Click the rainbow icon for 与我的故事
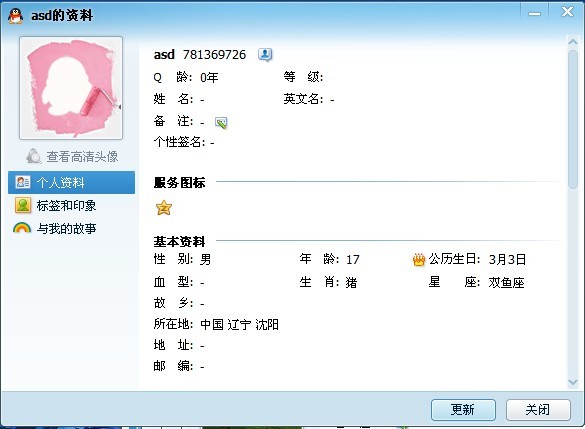This screenshot has height=429, width=585. click(22, 228)
